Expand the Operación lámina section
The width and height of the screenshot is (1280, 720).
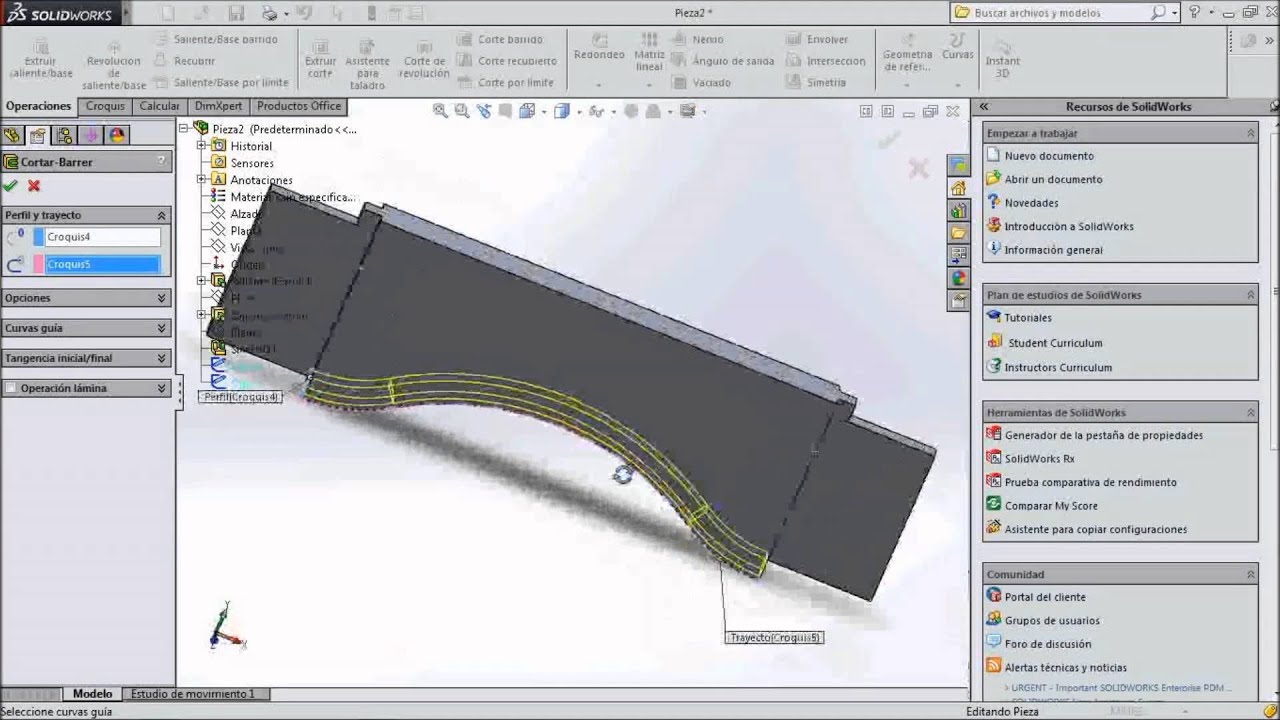click(161, 388)
